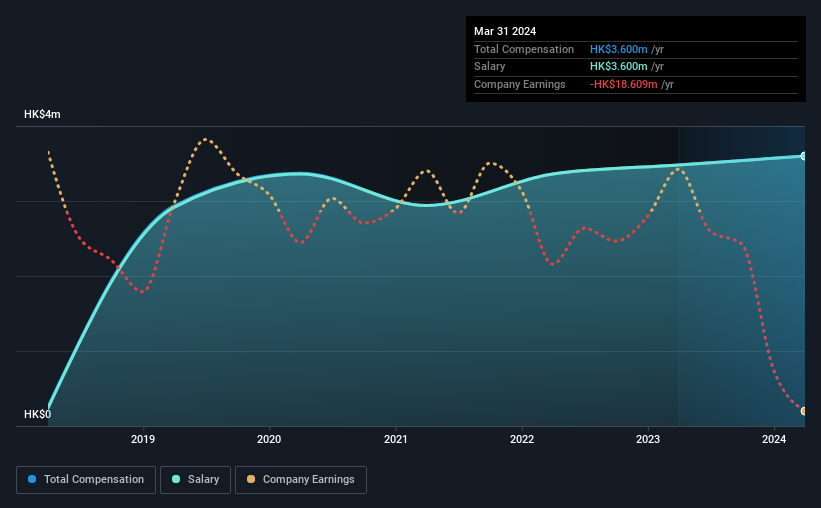Click the Company Earnings row label in tooltip
Screen dimensions: 821x508
(x=519, y=84)
